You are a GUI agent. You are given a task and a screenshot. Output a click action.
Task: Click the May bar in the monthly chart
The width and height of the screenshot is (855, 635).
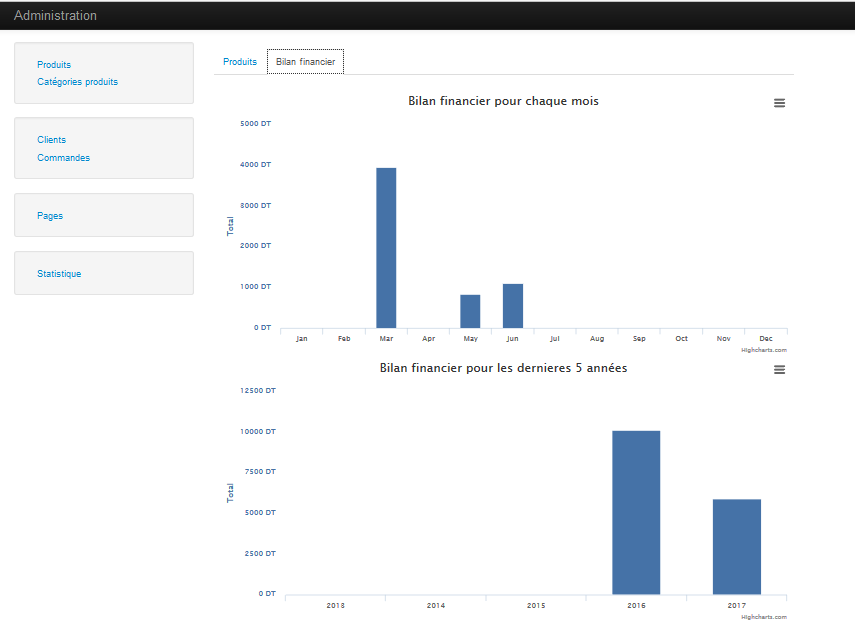pos(470,310)
